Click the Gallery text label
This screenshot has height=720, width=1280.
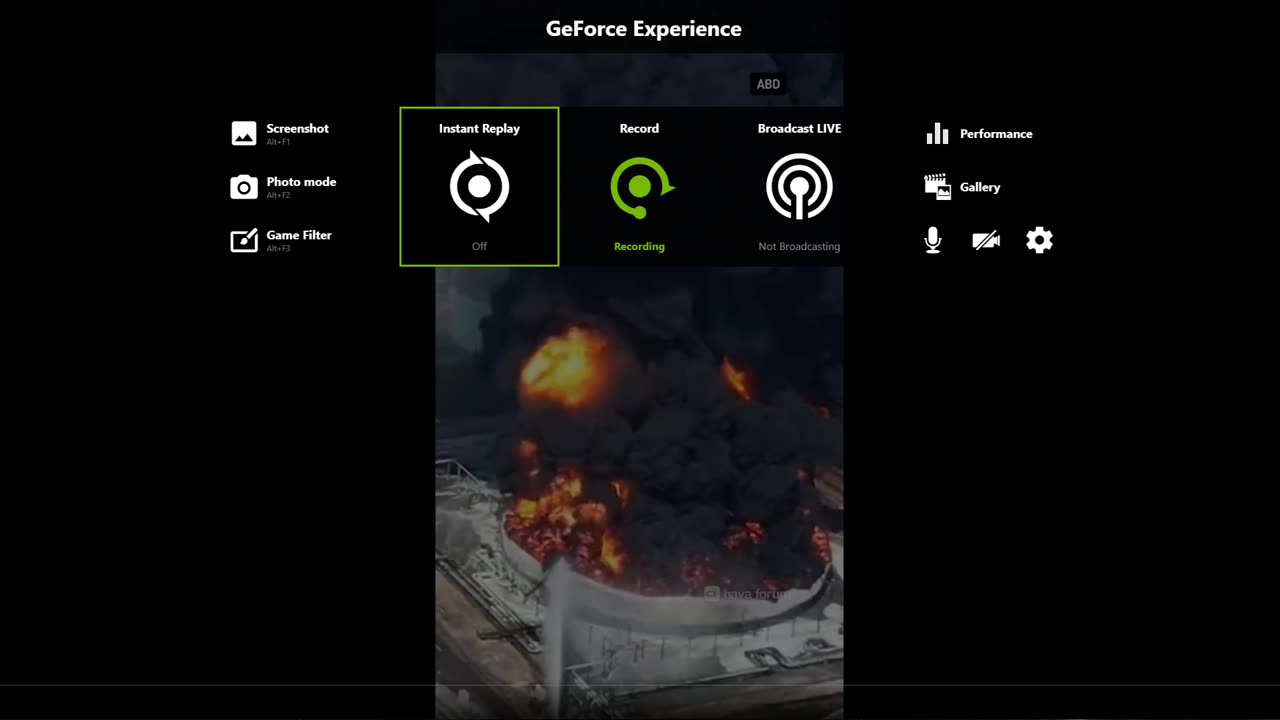[980, 187]
